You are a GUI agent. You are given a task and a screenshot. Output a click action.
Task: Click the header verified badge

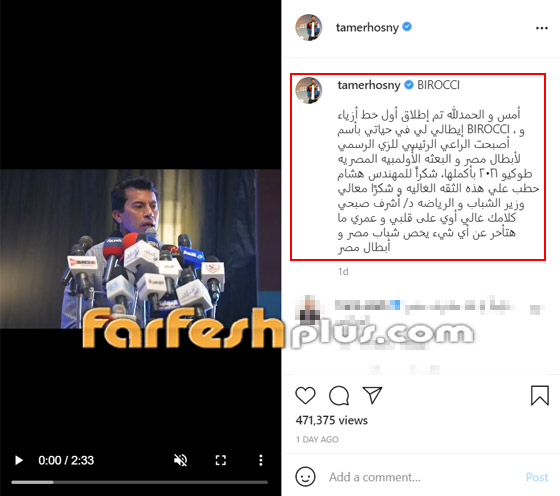click(407, 27)
